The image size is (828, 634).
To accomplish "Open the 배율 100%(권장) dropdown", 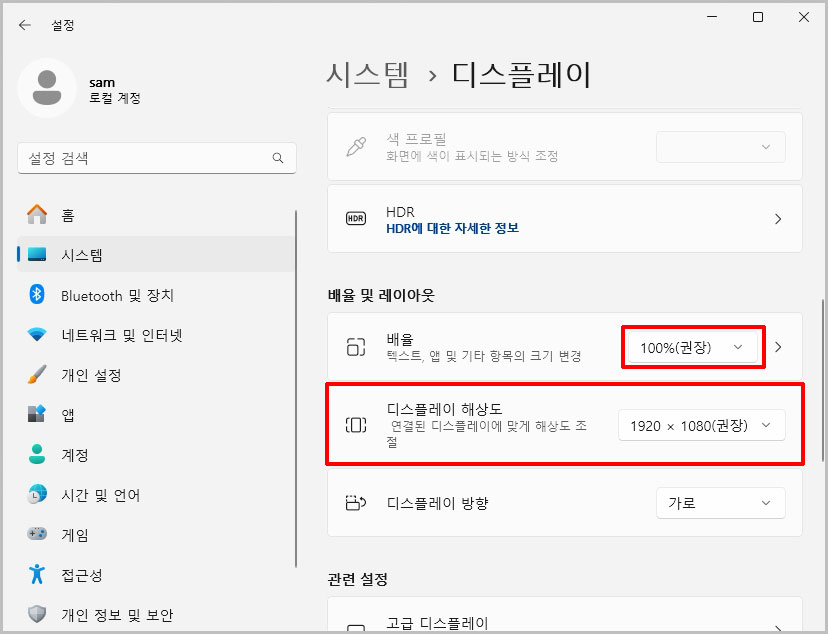I will (693, 346).
